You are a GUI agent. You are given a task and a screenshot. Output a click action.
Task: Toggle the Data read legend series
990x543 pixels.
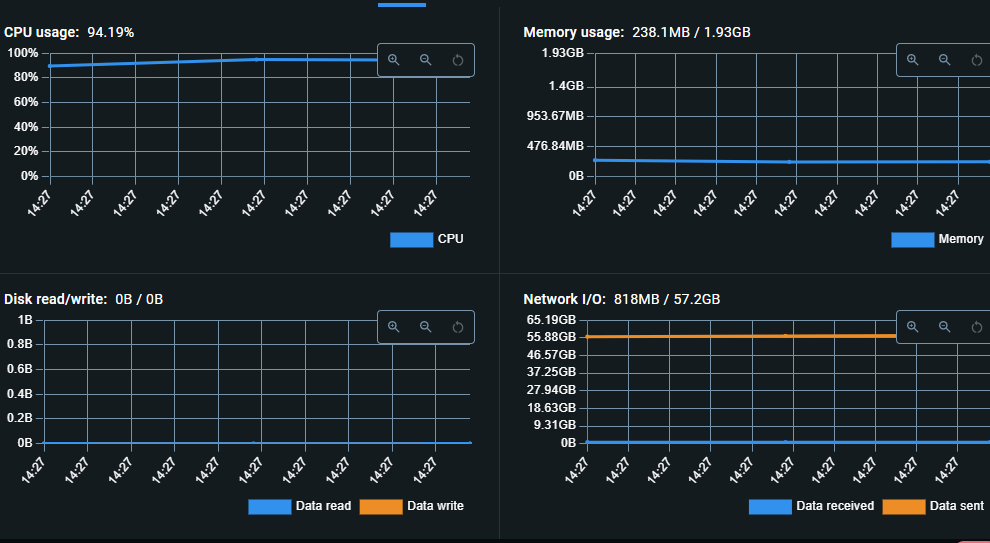pyautogui.click(x=300, y=506)
